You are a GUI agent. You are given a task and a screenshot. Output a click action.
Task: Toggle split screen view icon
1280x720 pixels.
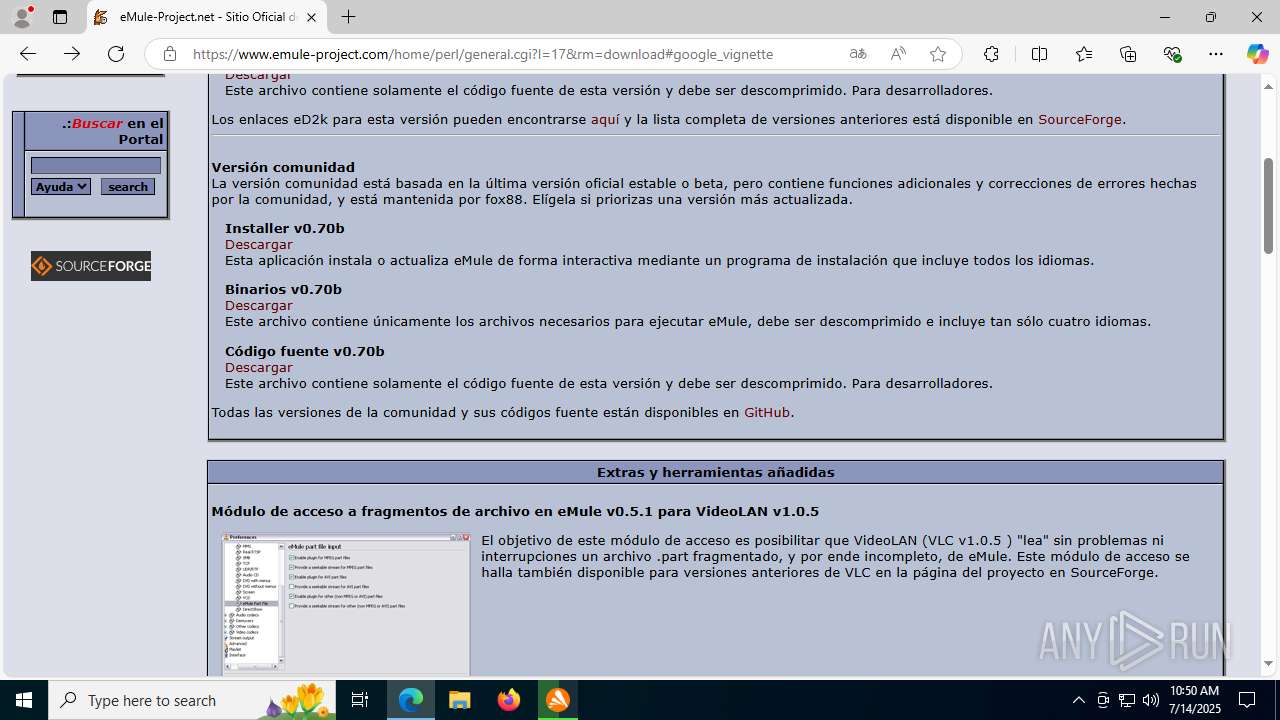coord(1039,54)
